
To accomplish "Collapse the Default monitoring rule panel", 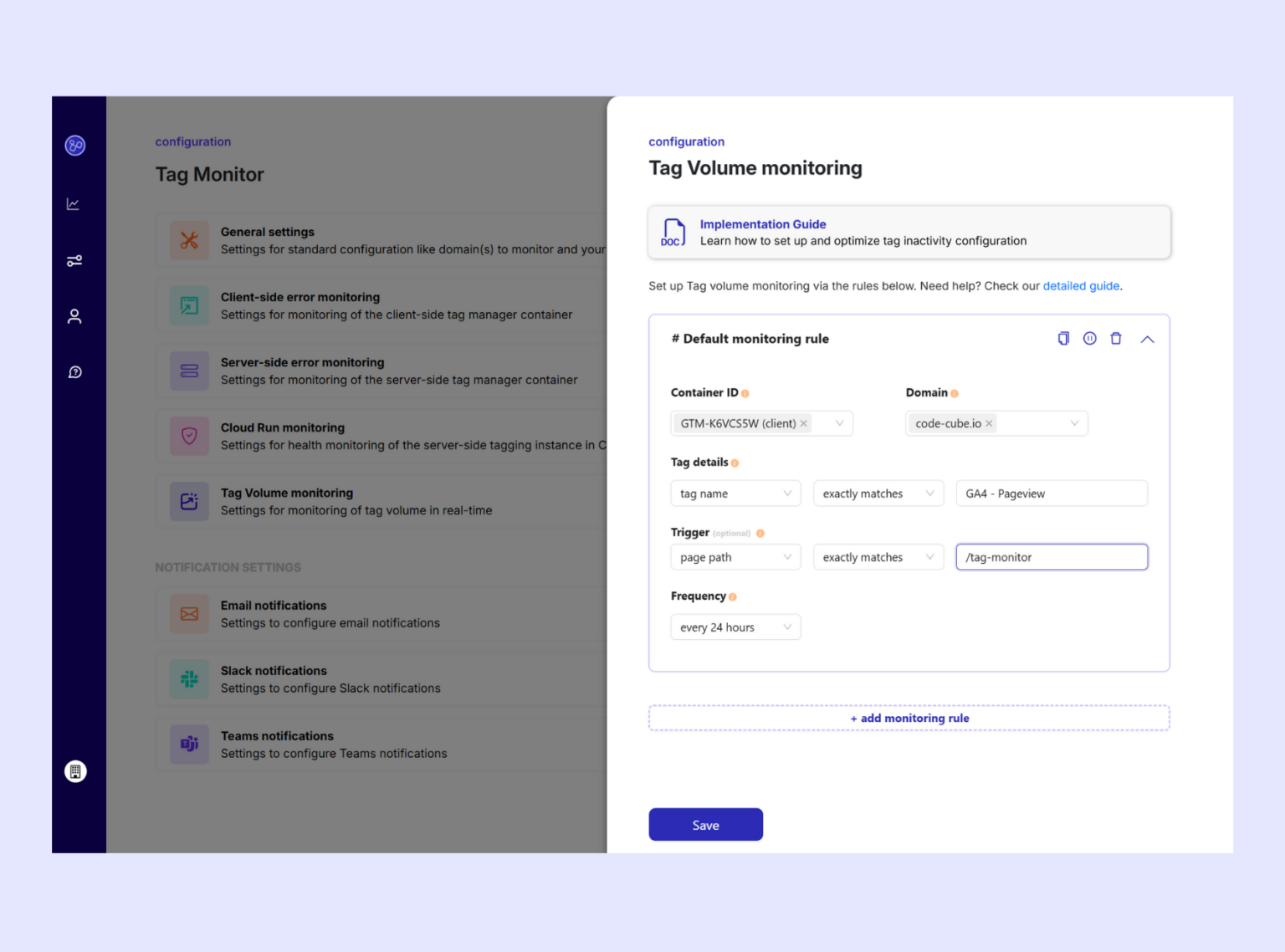I will pos(1147,340).
